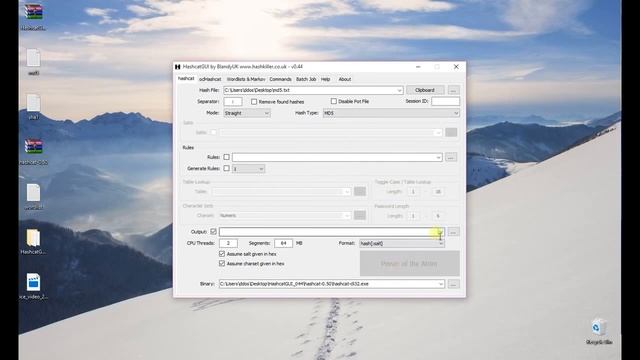Expand the Output path dropdown arrow
Screen dimensions: 640x360
click(440, 232)
